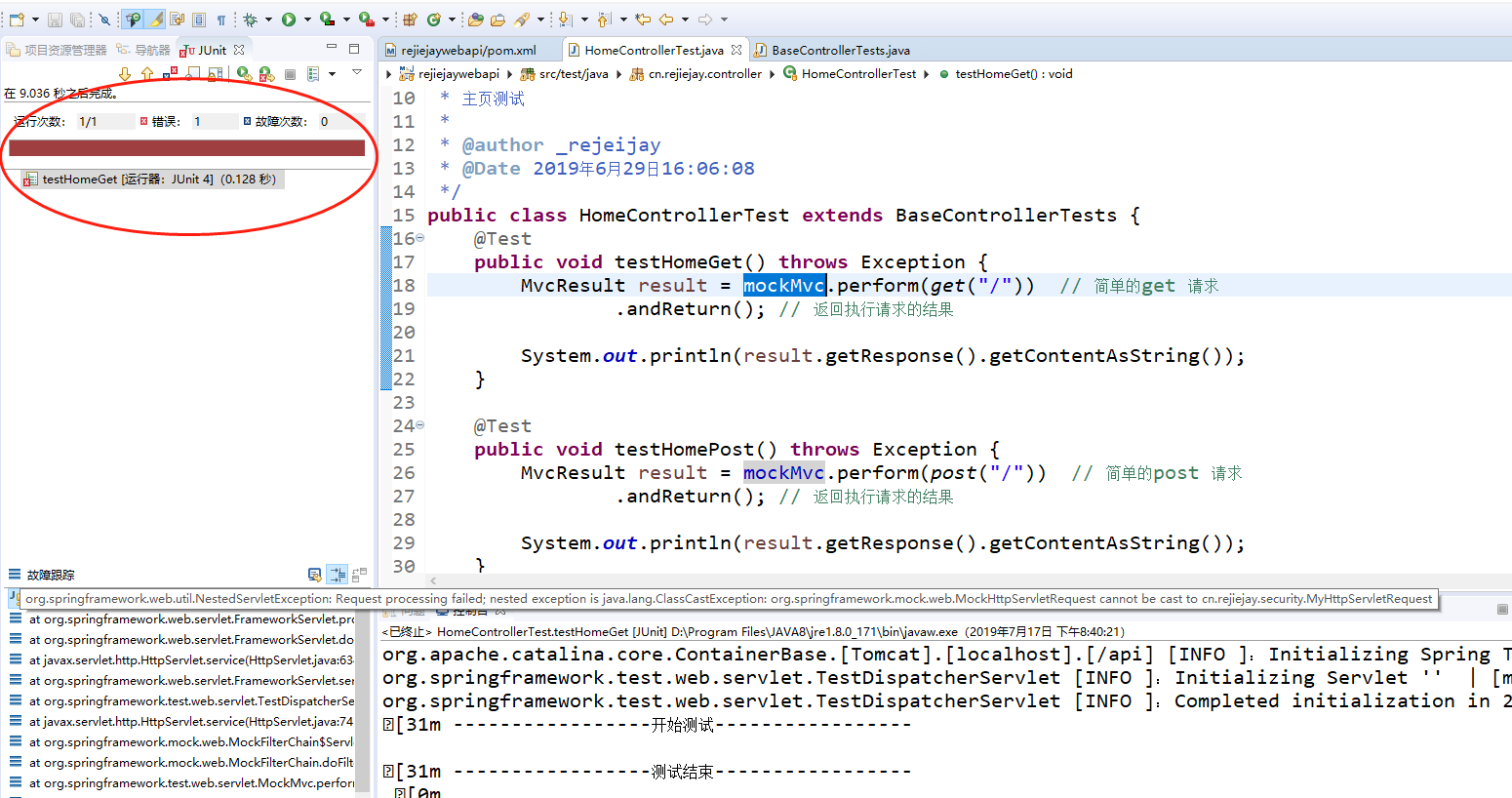Viewport: 1512px width, 798px height.
Task: Collapse the fold marker at line 24
Action: pyautogui.click(x=420, y=425)
